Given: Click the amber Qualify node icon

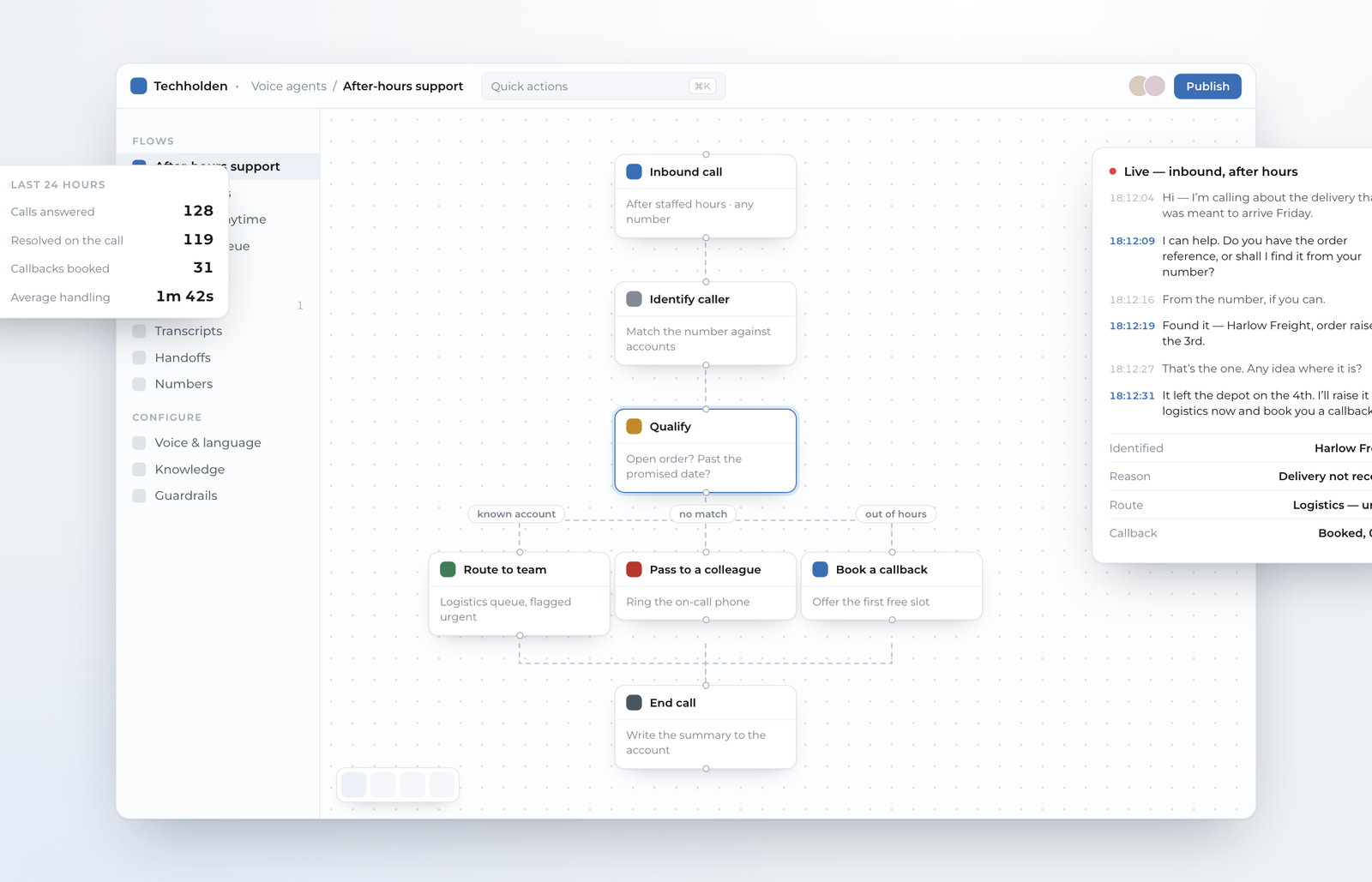Looking at the screenshot, I should coord(634,426).
